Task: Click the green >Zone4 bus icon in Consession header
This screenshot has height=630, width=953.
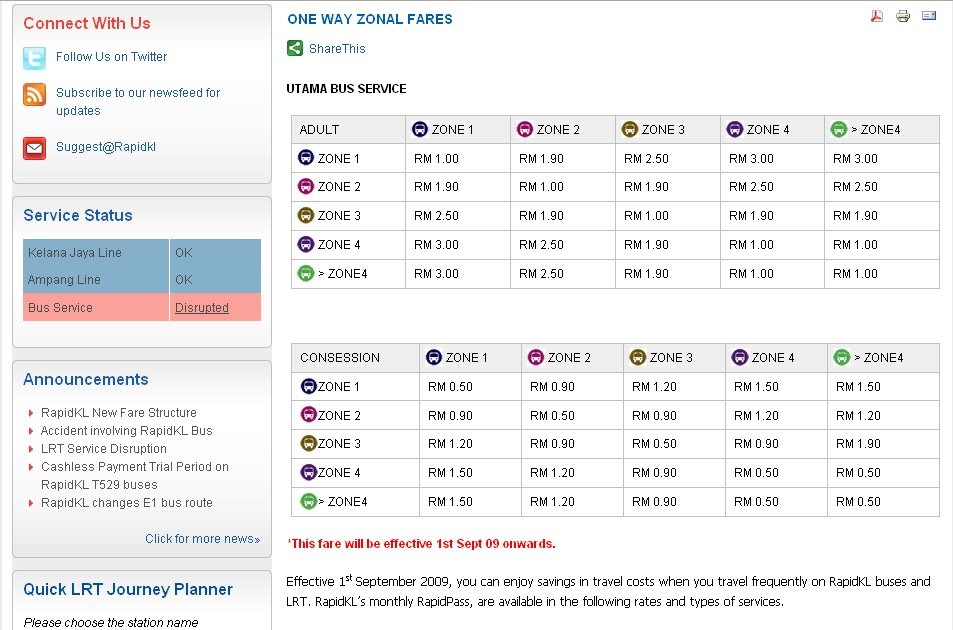Action: 842,357
